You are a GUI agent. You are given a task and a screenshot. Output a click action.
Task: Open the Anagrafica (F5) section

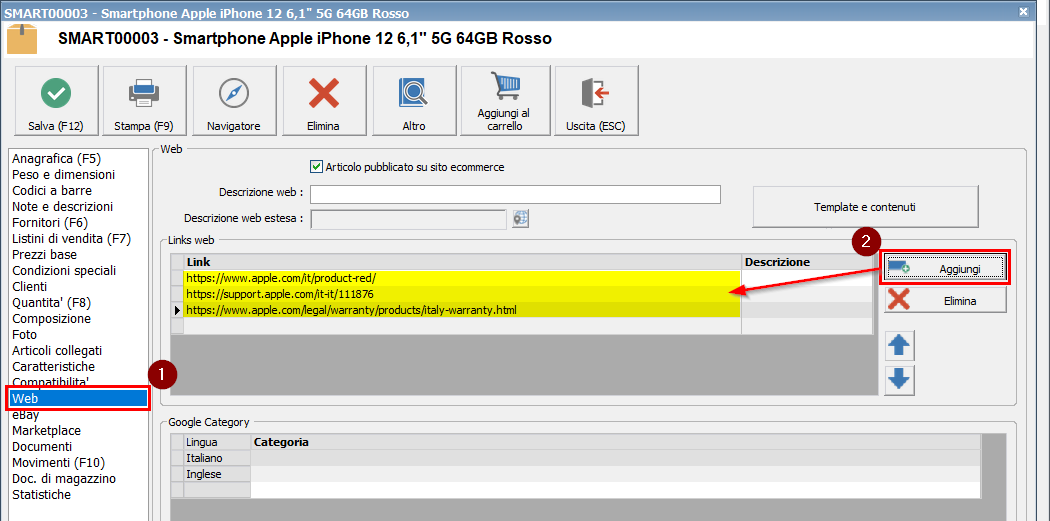point(57,159)
